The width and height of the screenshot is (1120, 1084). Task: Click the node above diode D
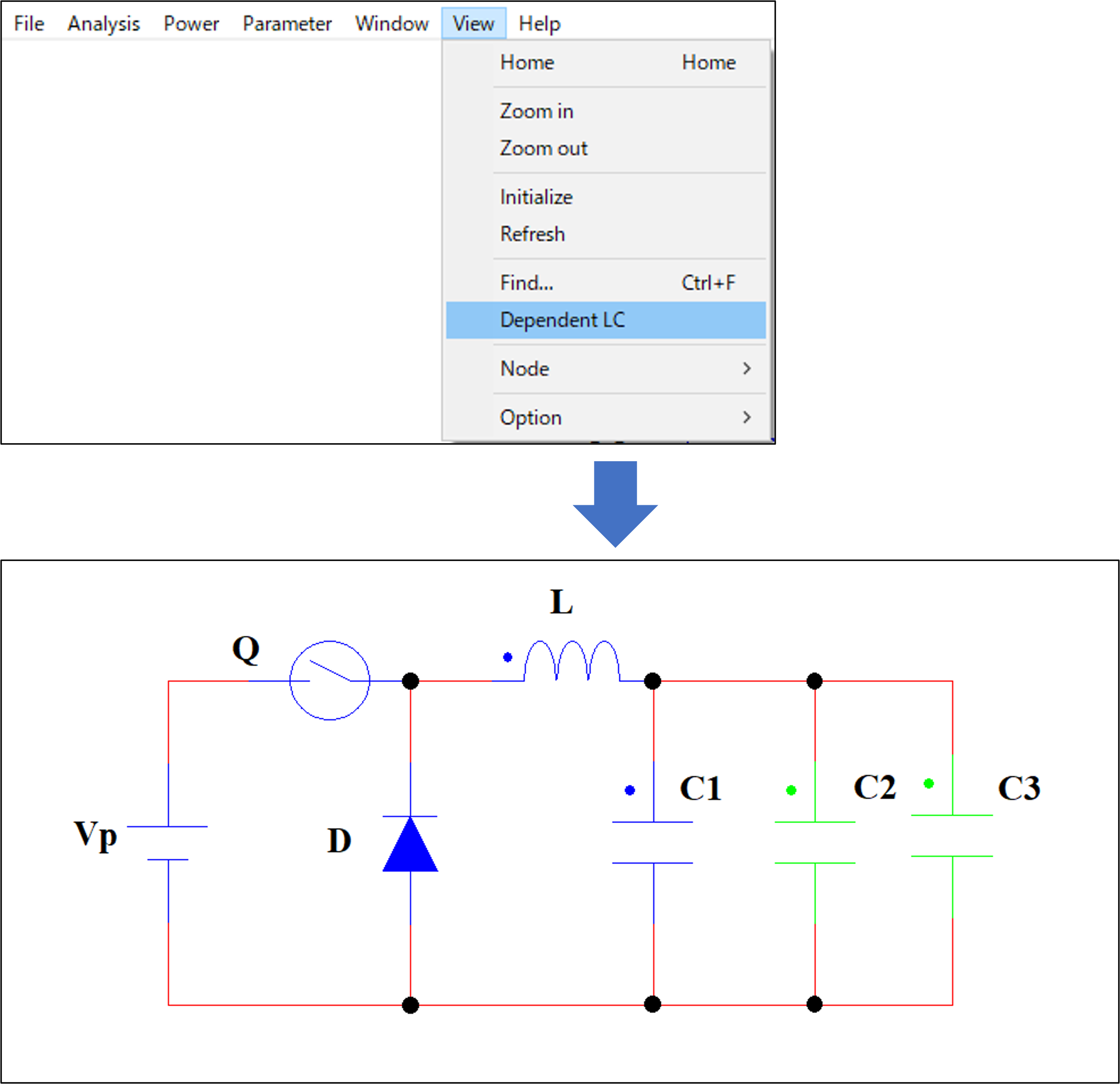(x=410, y=681)
